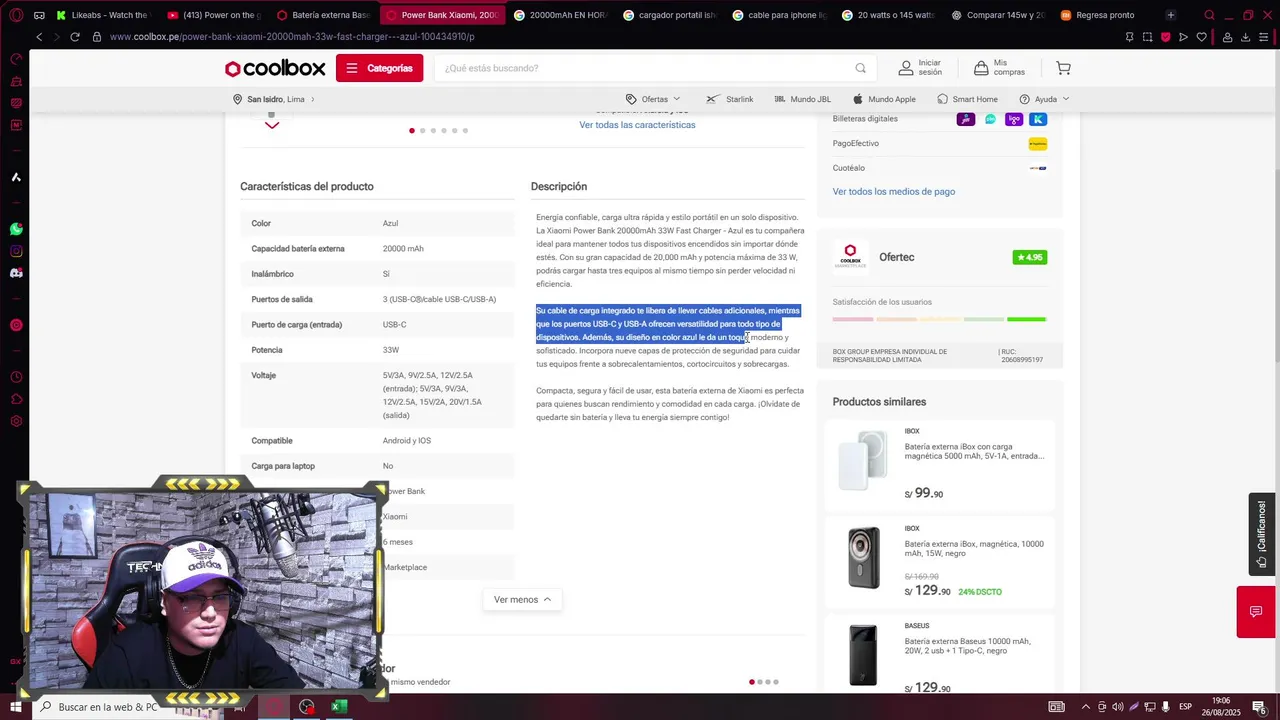Viewport: 1280px width, 720px height.
Task: Open History clock icon in sidebar
Action: 16,377
